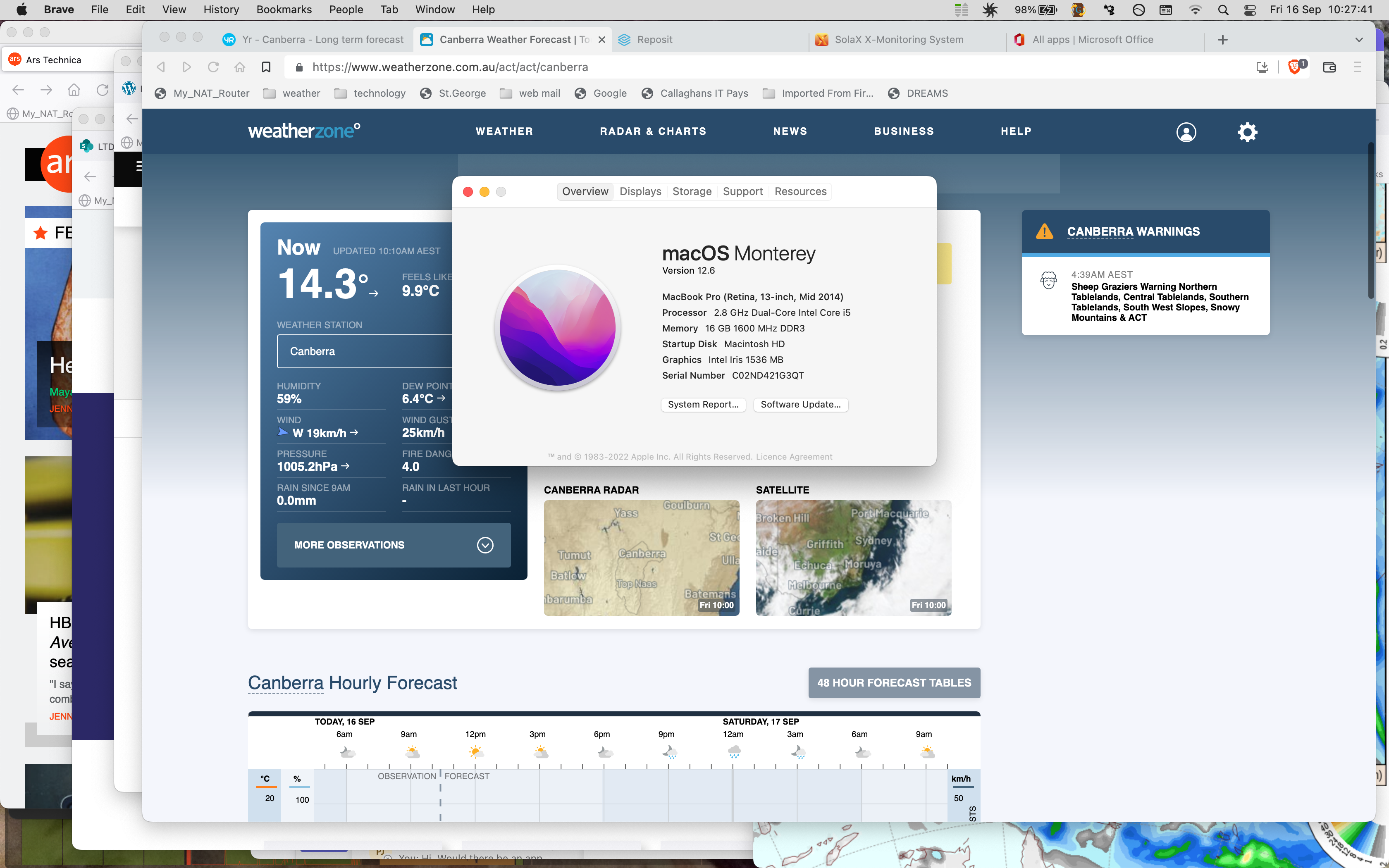Open Brave Shields lion icon
The image size is (1389, 868).
pos(1294,67)
